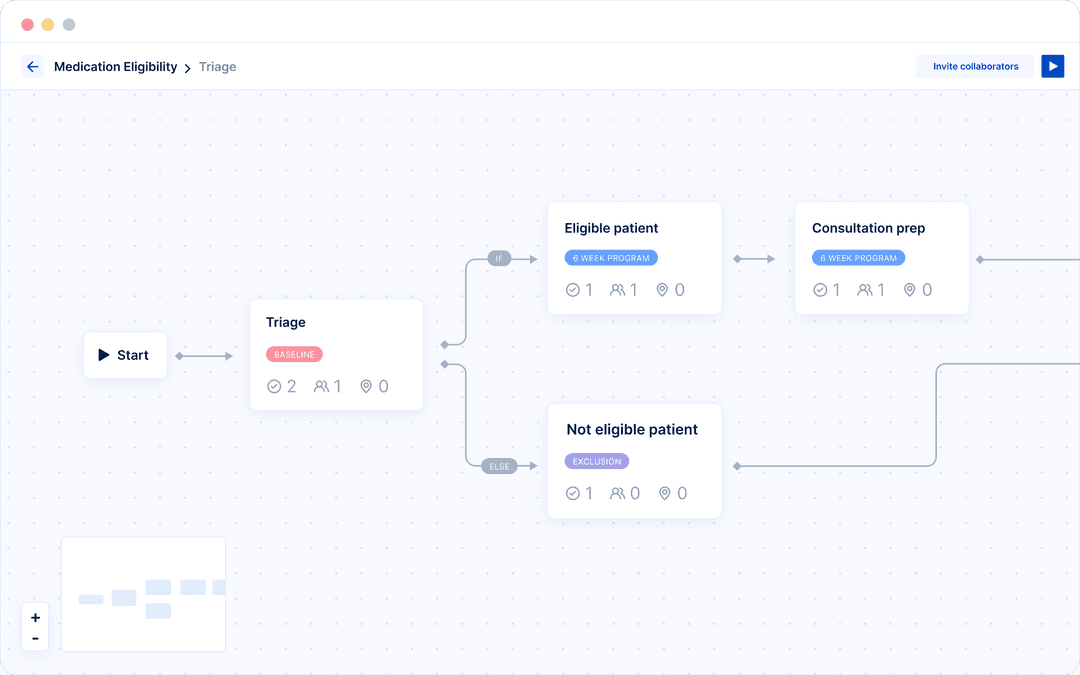Screen dimensions: 1080x675
Task: Click the checkmark actions icon in Triage card
Action: point(274,386)
